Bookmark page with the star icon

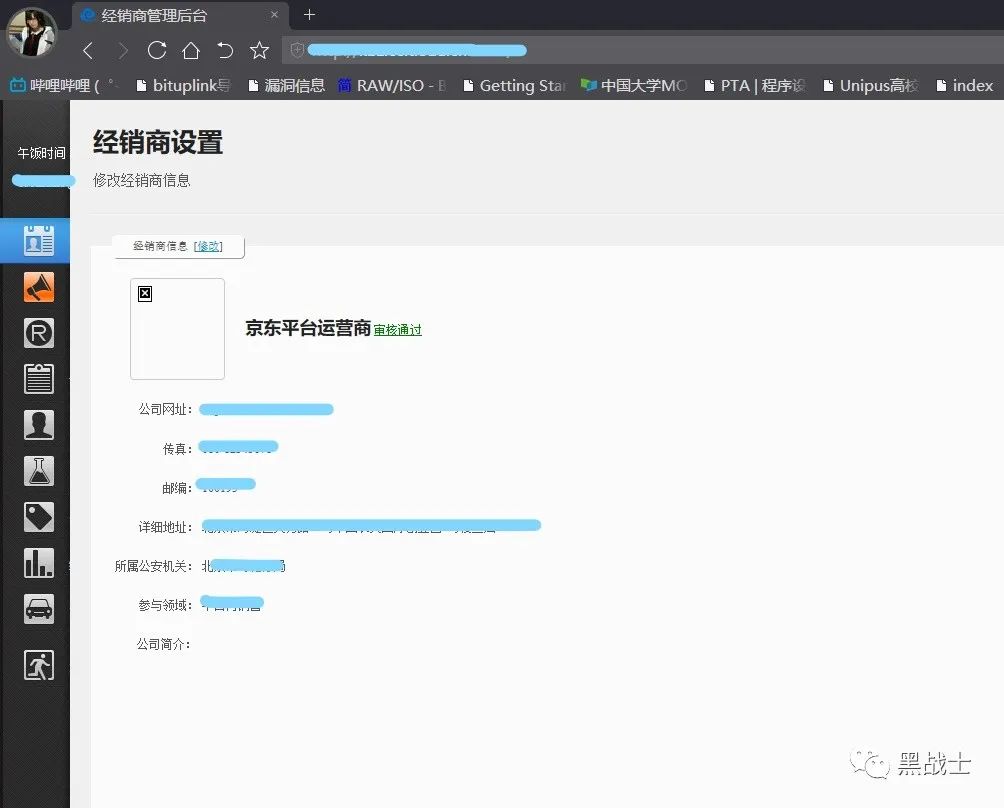(259, 50)
